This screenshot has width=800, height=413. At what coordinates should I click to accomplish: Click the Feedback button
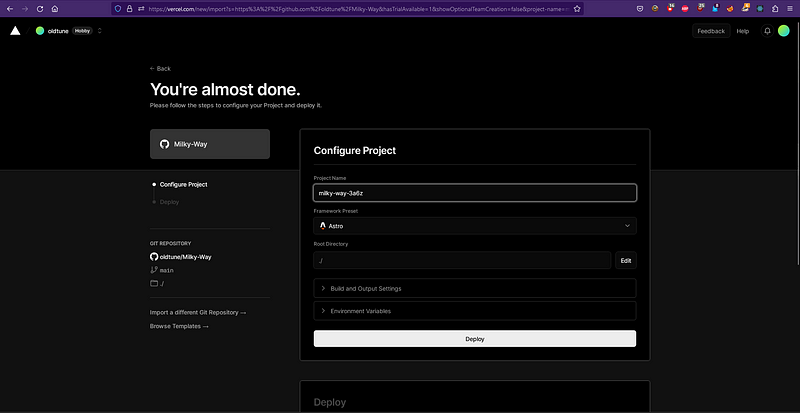point(711,31)
